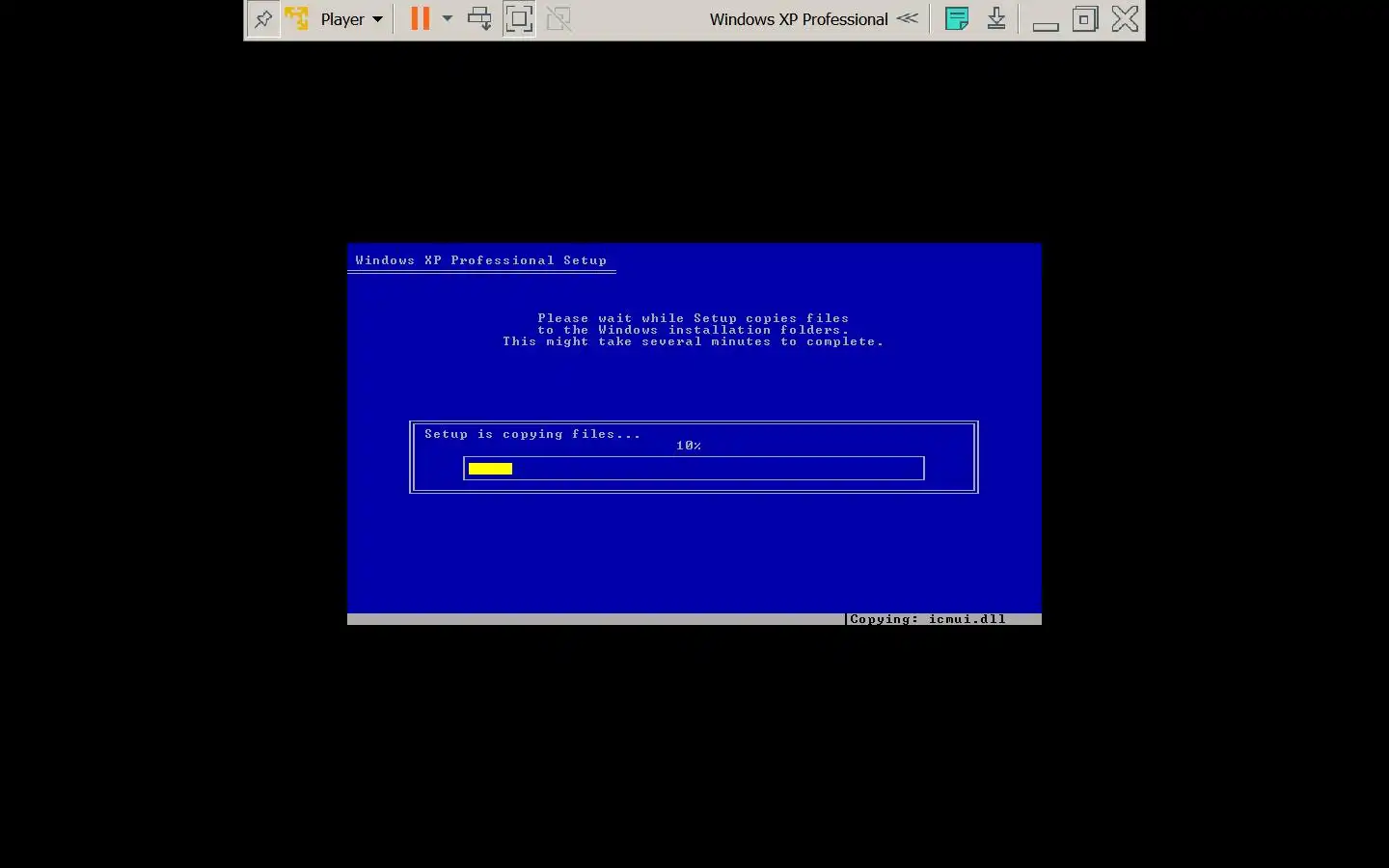Restore the VMware window from full screen
Viewport: 1389px width, 868px height.
(x=1085, y=19)
